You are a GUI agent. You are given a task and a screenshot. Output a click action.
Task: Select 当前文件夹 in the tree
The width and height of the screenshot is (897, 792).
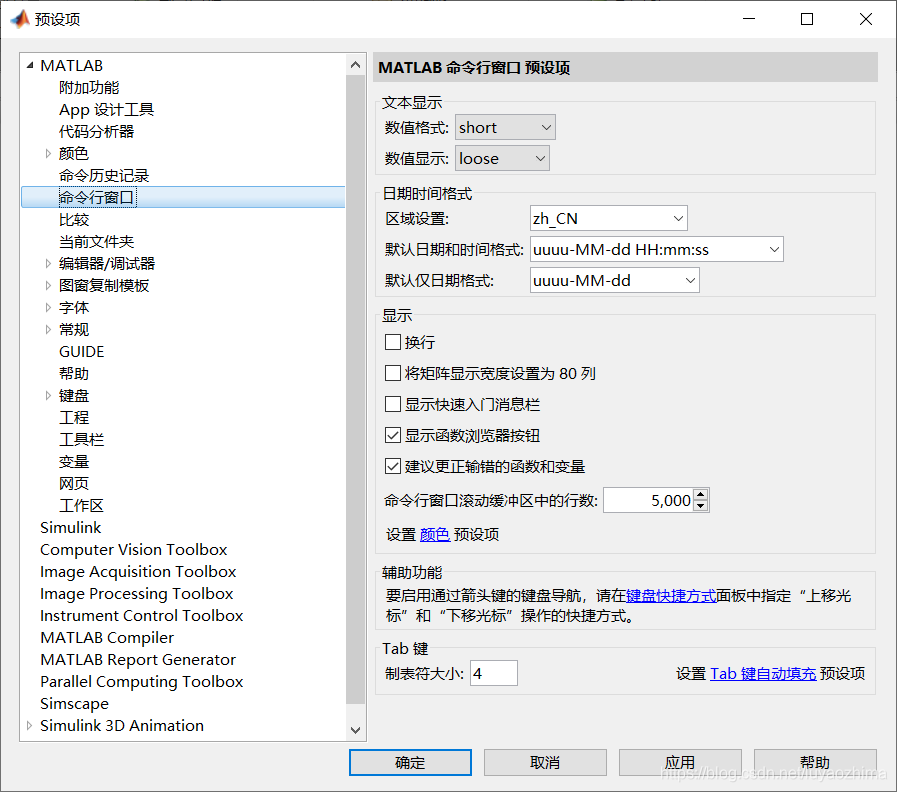(x=97, y=241)
